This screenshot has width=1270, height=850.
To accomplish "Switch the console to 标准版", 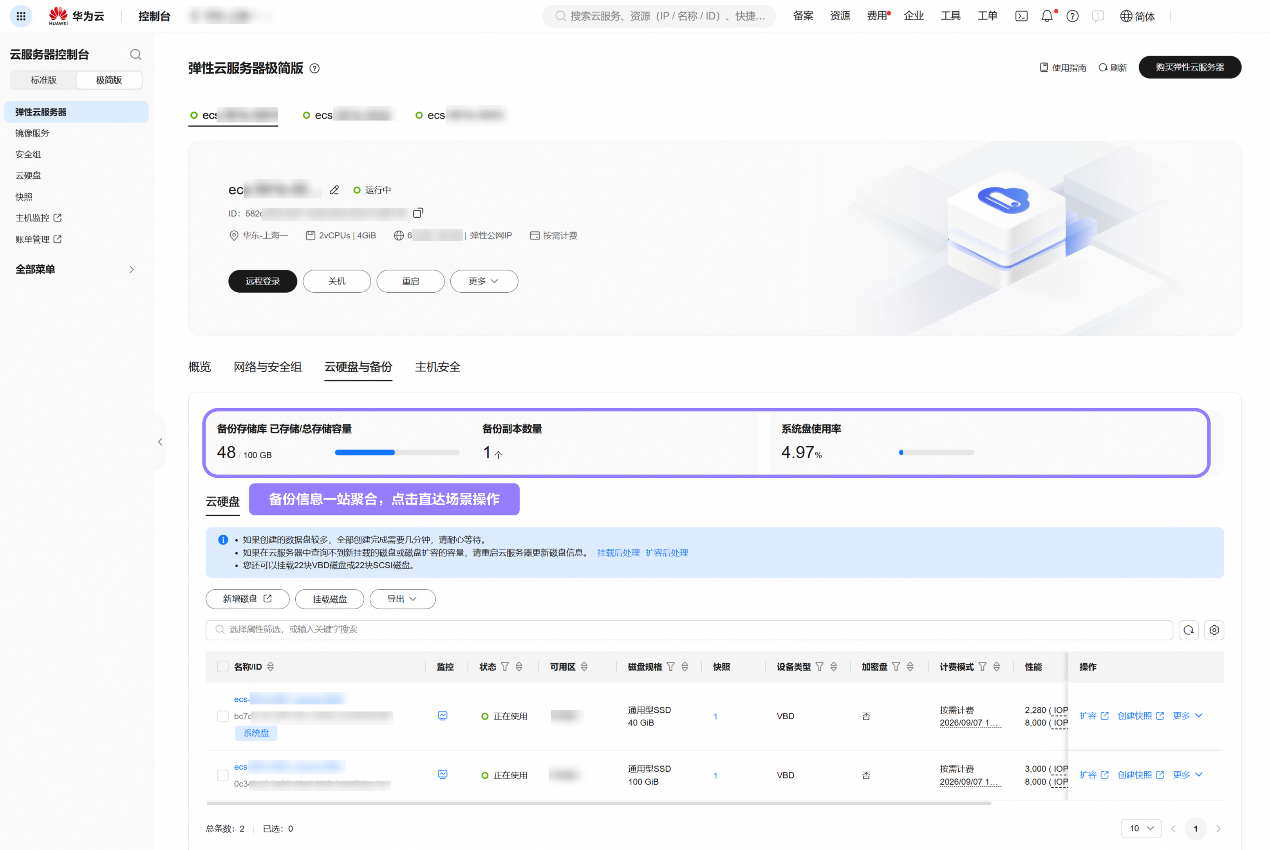I will coord(44,80).
